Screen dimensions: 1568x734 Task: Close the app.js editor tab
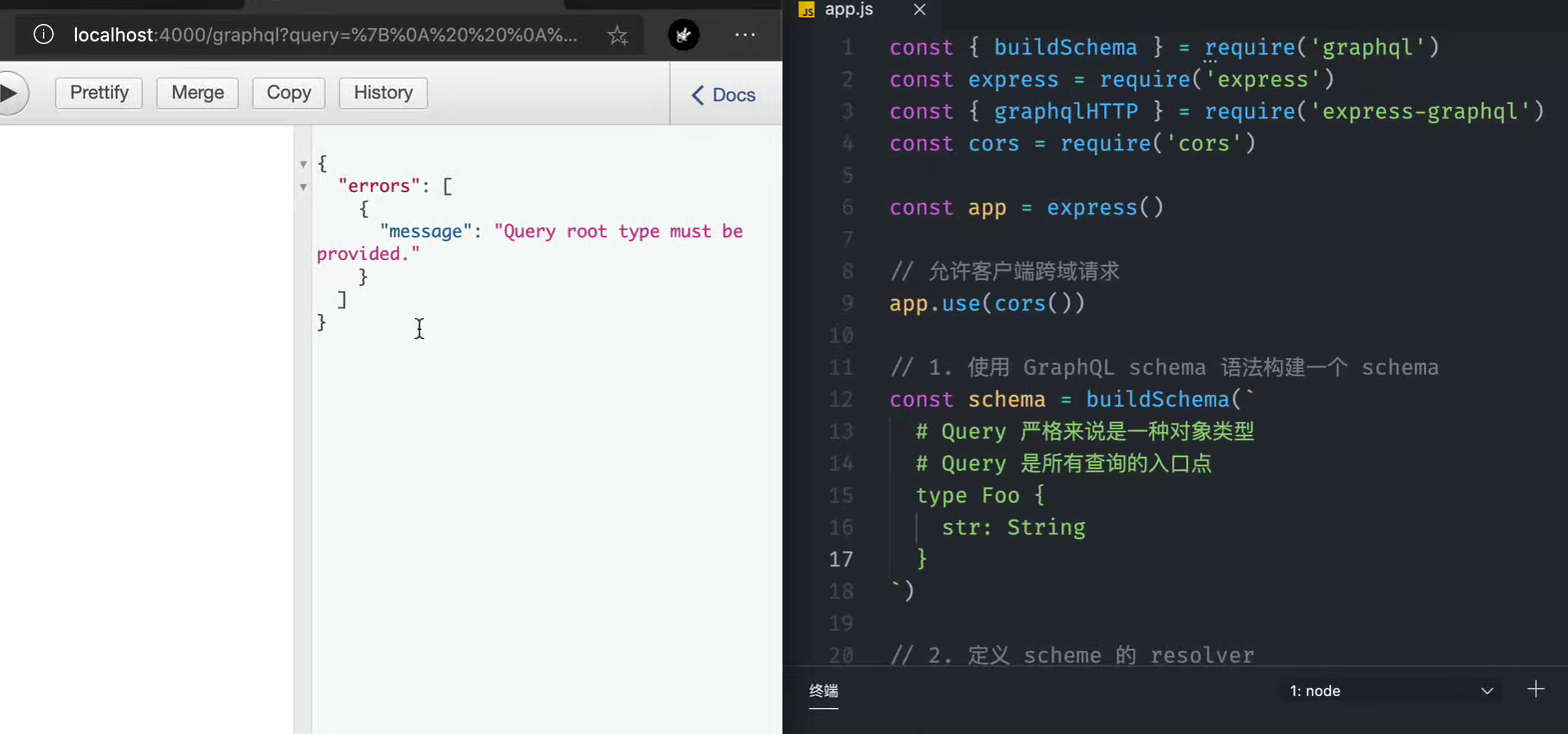[x=919, y=10]
